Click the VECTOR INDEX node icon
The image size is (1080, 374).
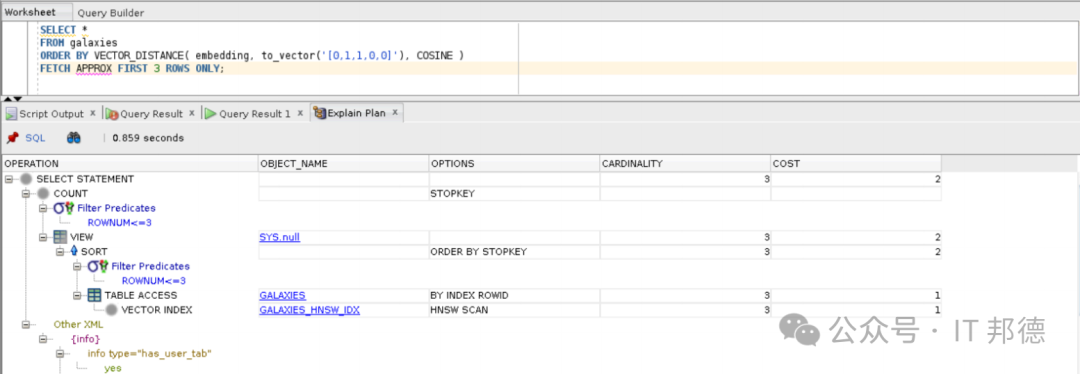click(111, 310)
